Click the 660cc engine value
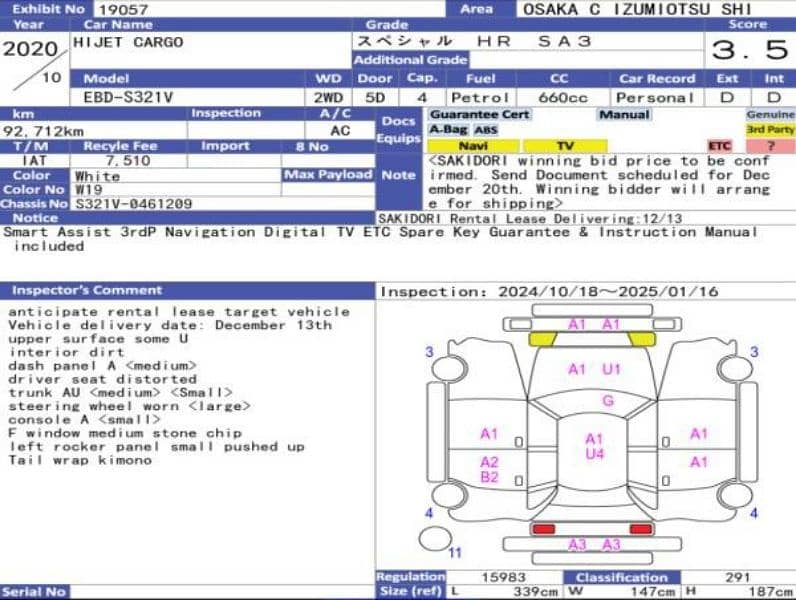The height and width of the screenshot is (600, 796). 562,97
